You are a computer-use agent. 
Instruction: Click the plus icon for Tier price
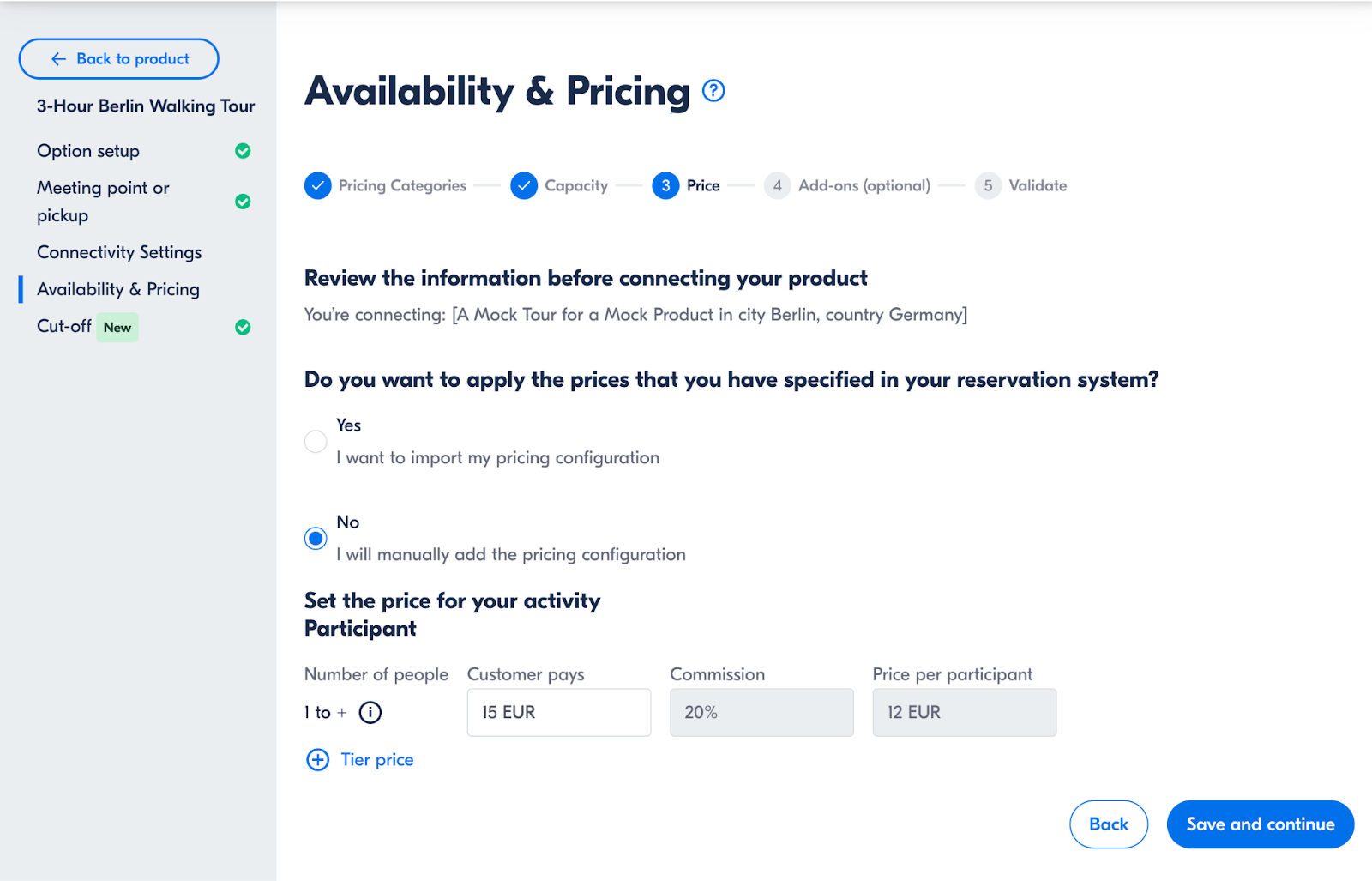click(317, 760)
